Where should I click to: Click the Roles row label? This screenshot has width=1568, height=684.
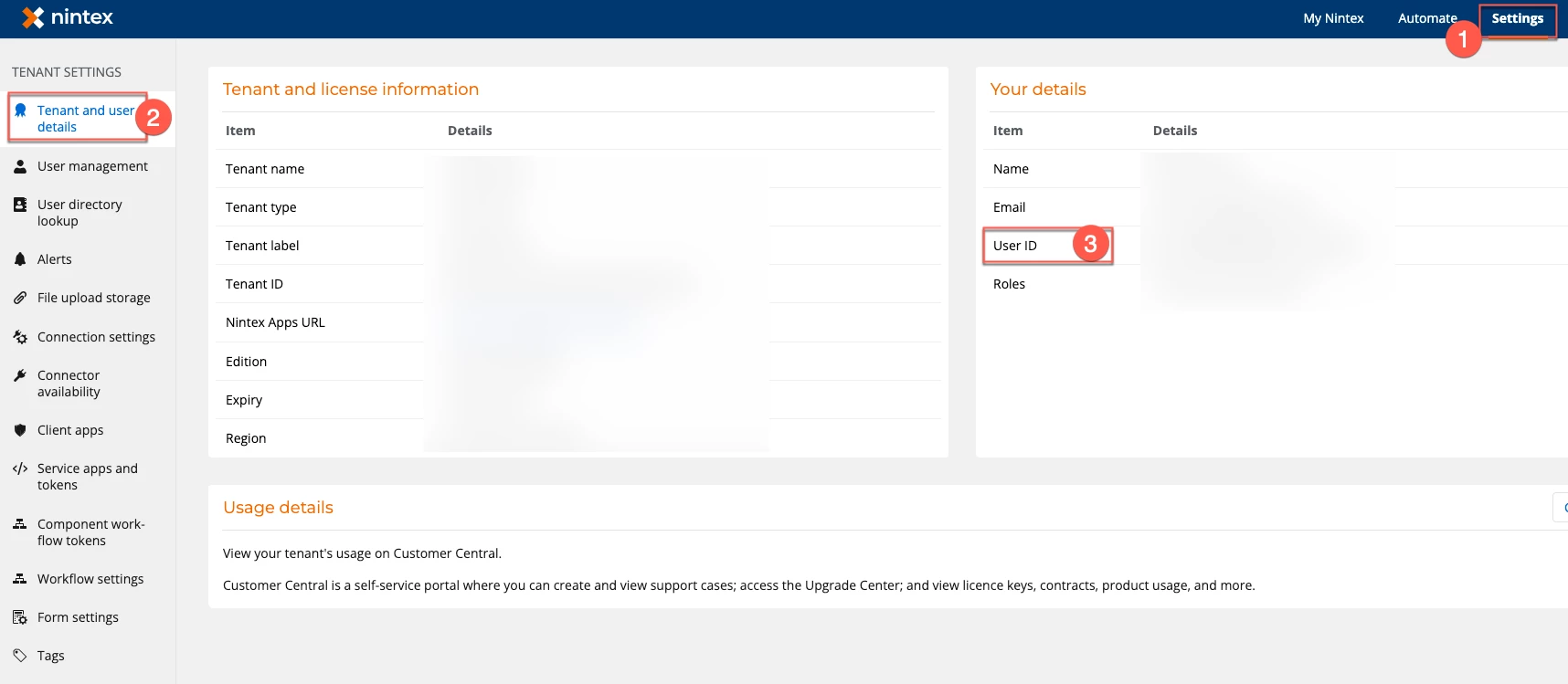(x=1010, y=284)
